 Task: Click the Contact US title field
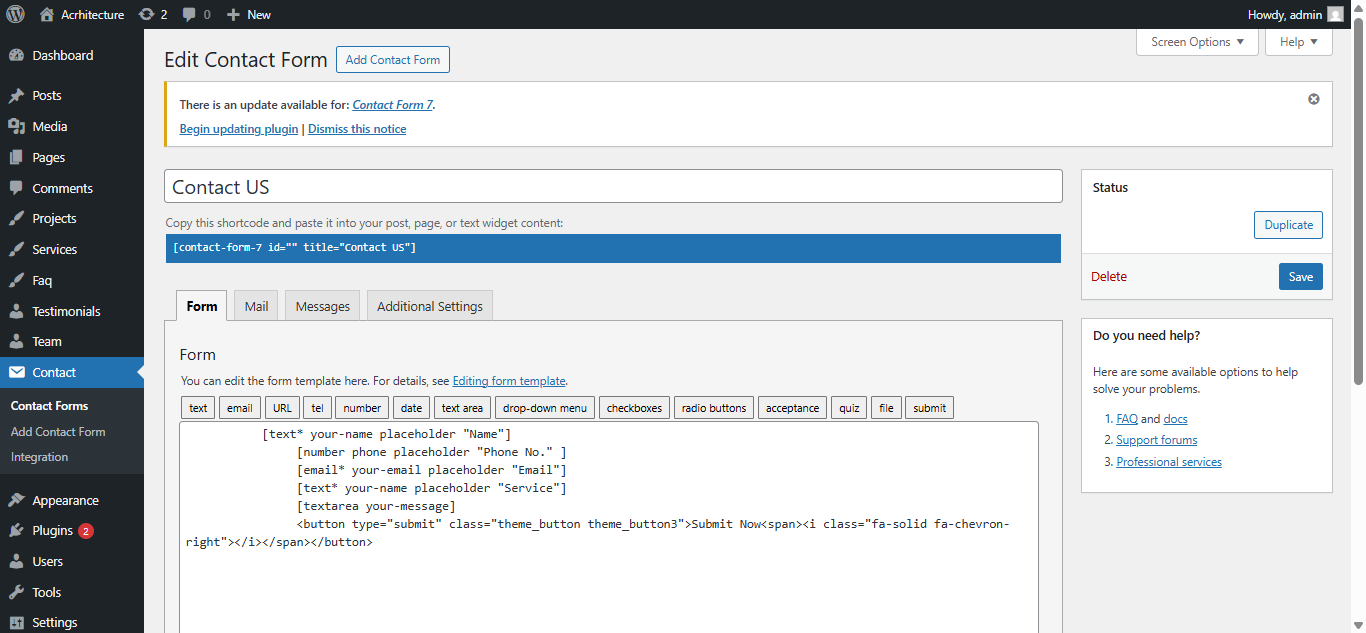[612, 187]
